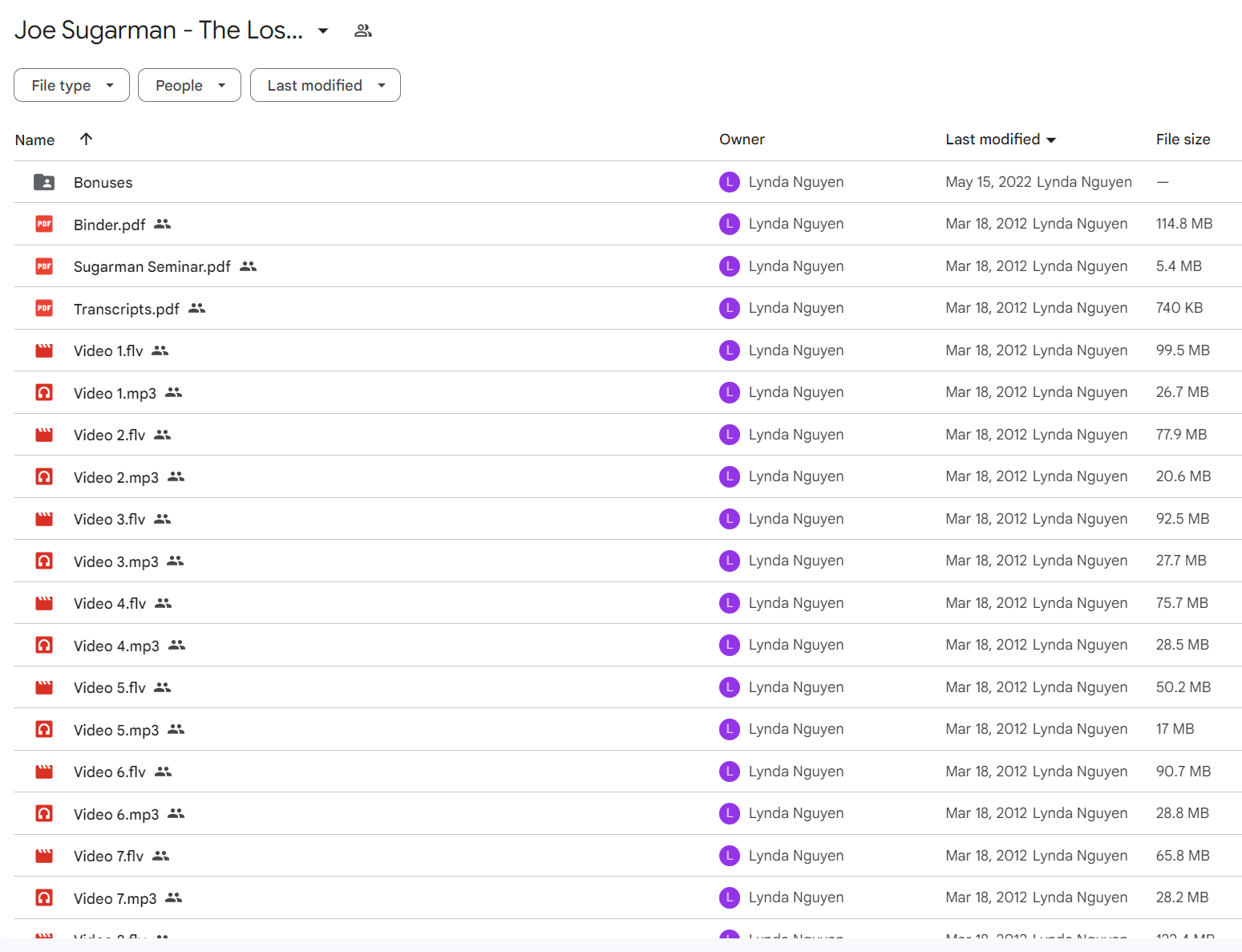Click the 99.5 MB file size value
Image resolution: width=1242 pixels, height=952 pixels.
[x=1183, y=350]
